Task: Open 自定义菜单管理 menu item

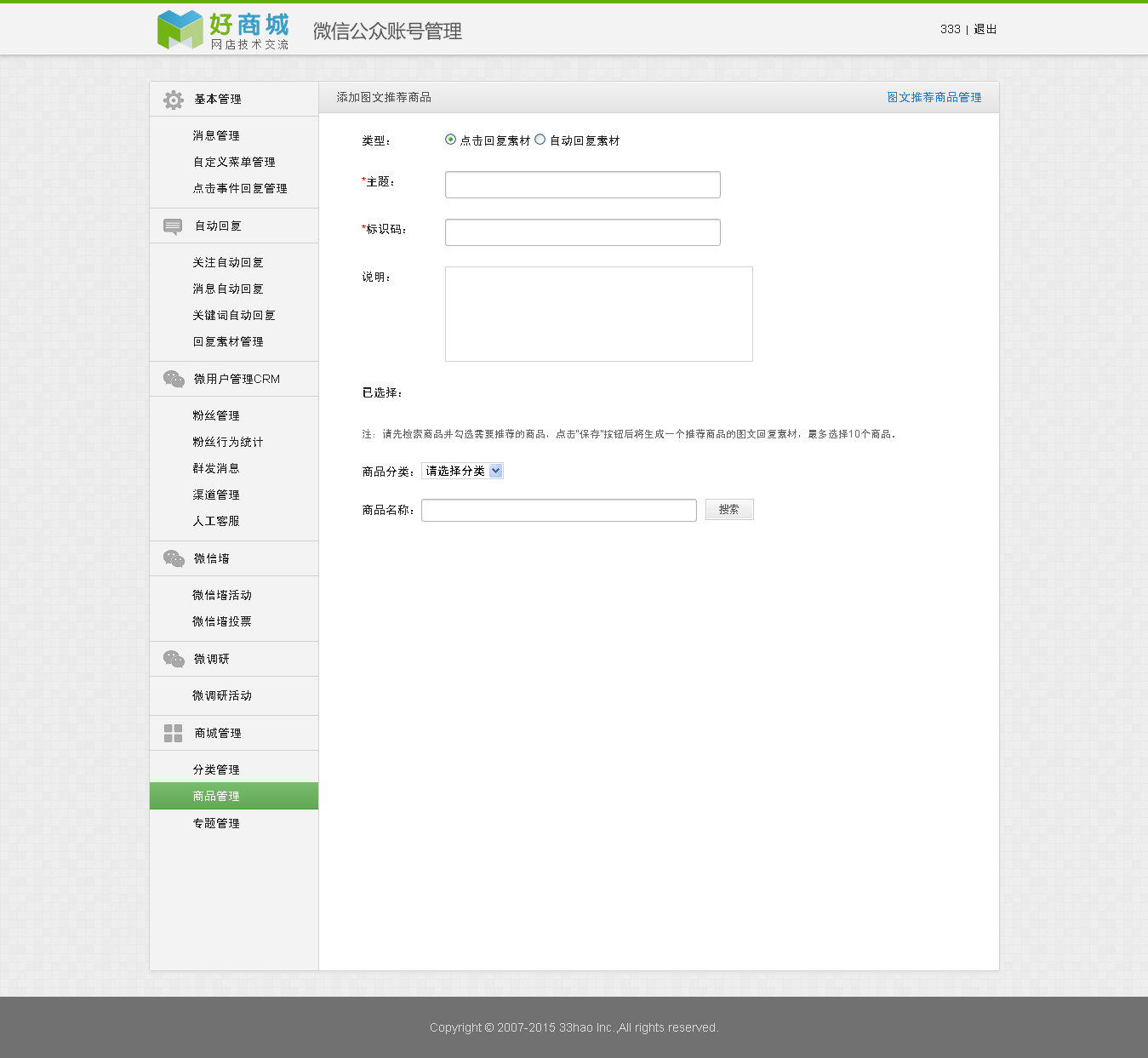Action: [x=234, y=162]
